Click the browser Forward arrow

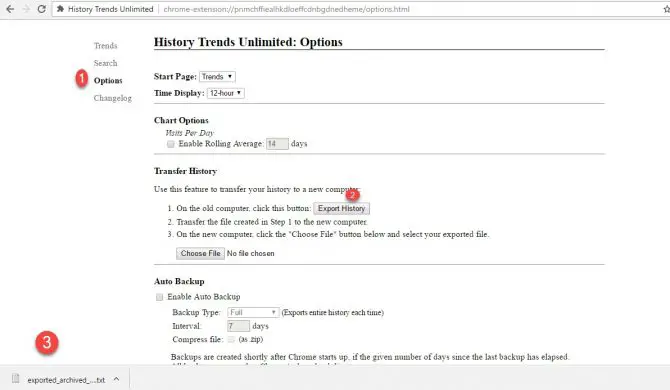click(x=26, y=9)
